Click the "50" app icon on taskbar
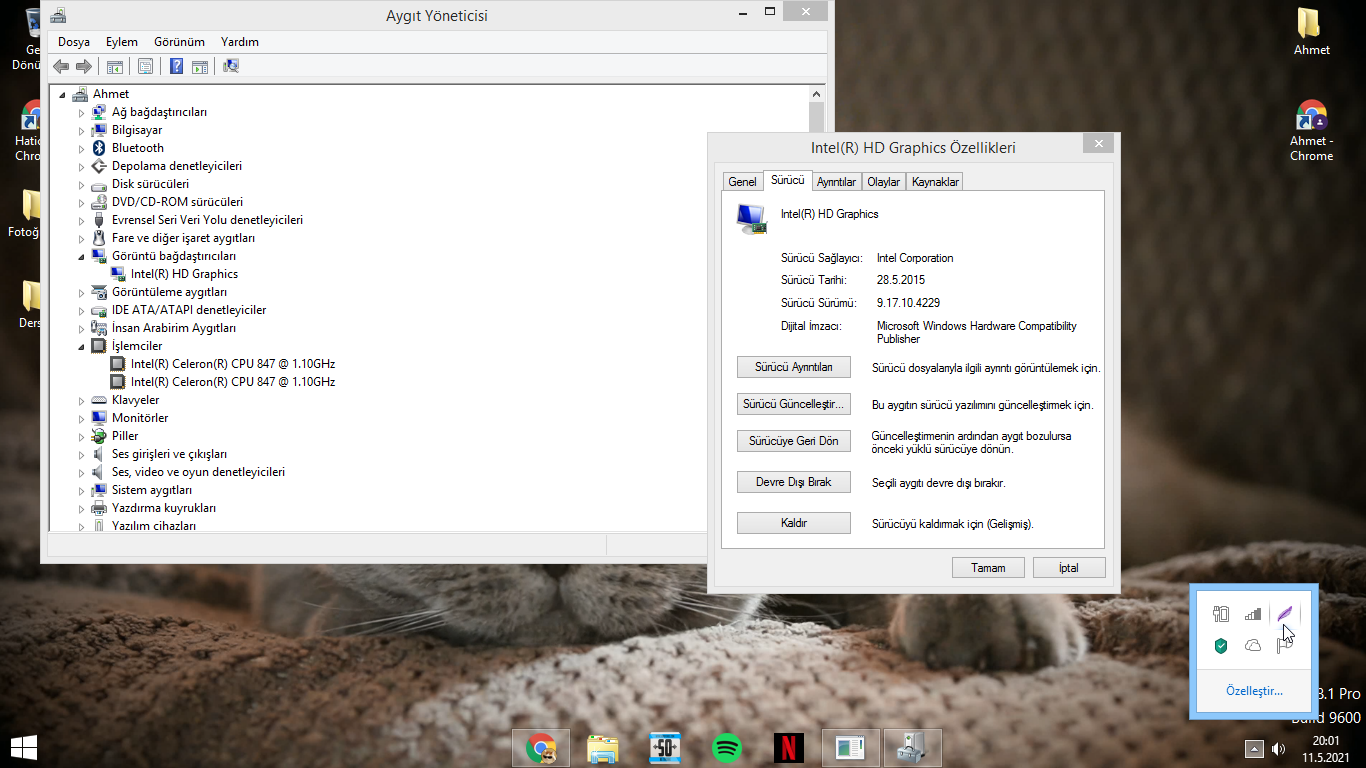Screen dimensions: 1366x768 point(665,747)
